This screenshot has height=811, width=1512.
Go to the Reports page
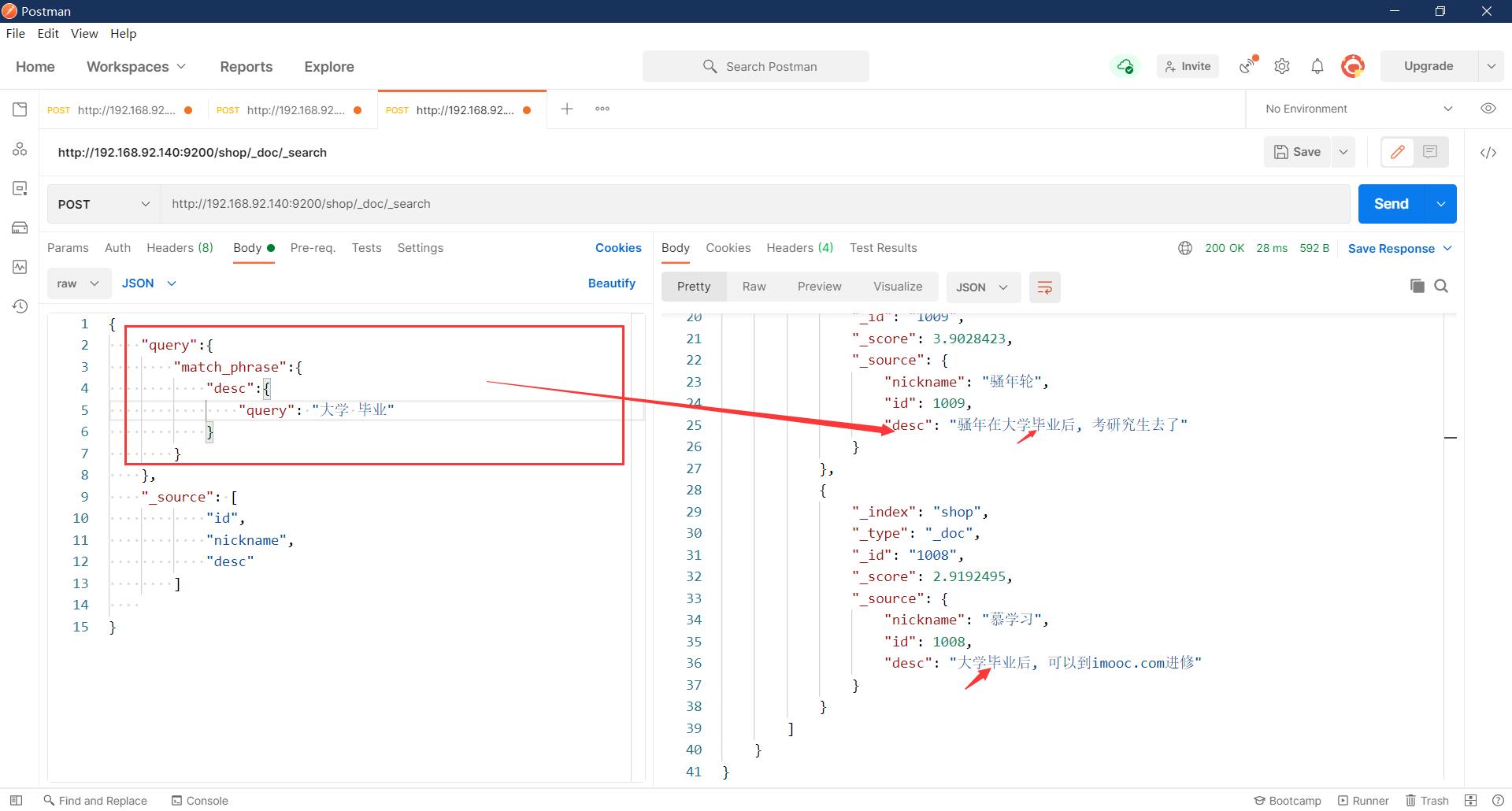246,67
